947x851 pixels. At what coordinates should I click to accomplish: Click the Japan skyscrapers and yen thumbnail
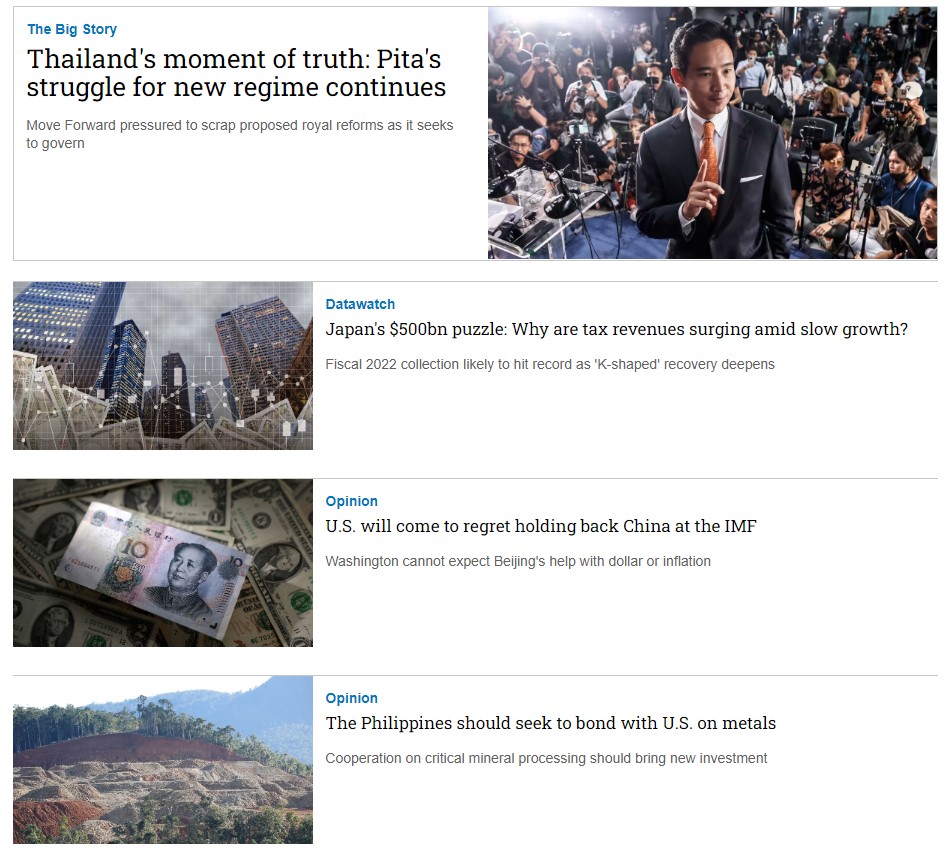click(x=163, y=365)
